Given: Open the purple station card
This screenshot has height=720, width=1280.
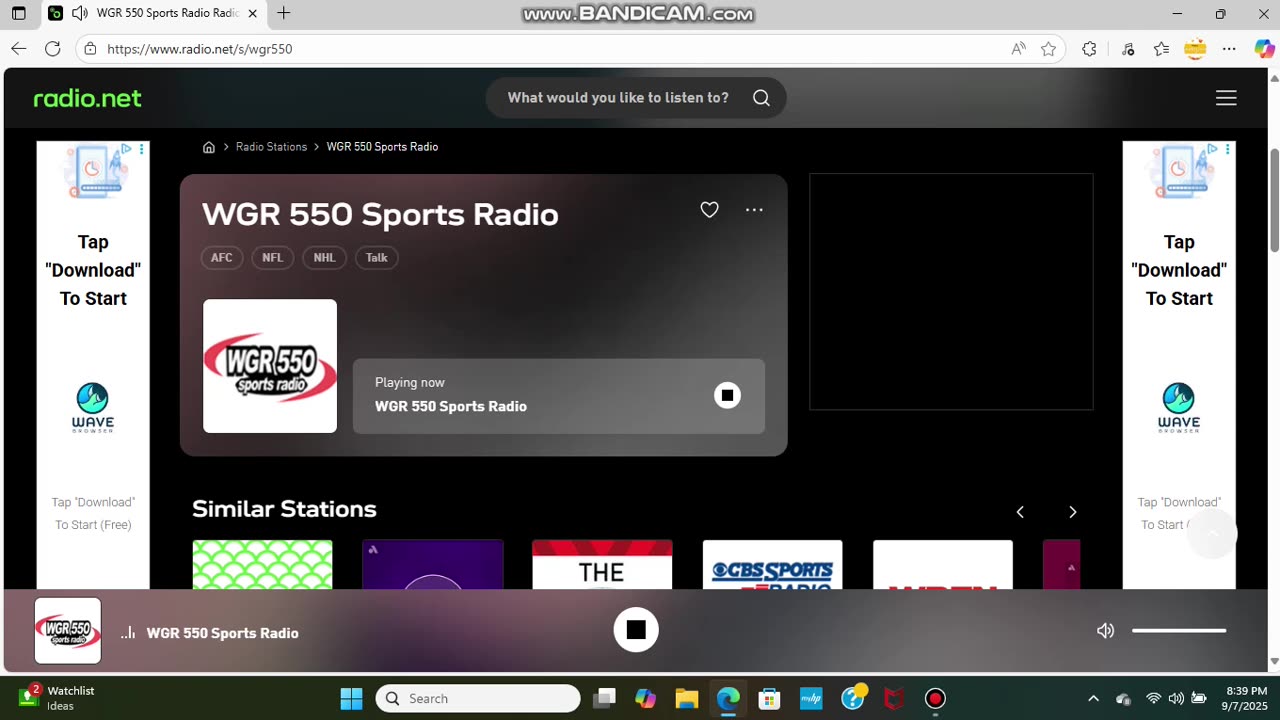Looking at the screenshot, I should (x=433, y=565).
